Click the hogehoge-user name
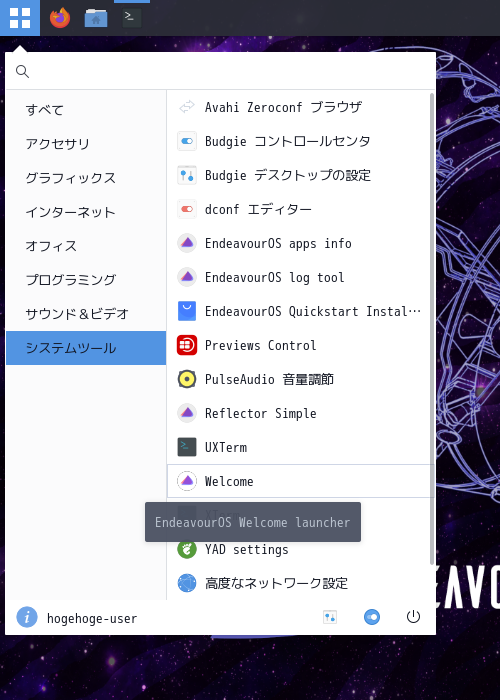Image resolution: width=500 pixels, height=700 pixels. coord(92,618)
